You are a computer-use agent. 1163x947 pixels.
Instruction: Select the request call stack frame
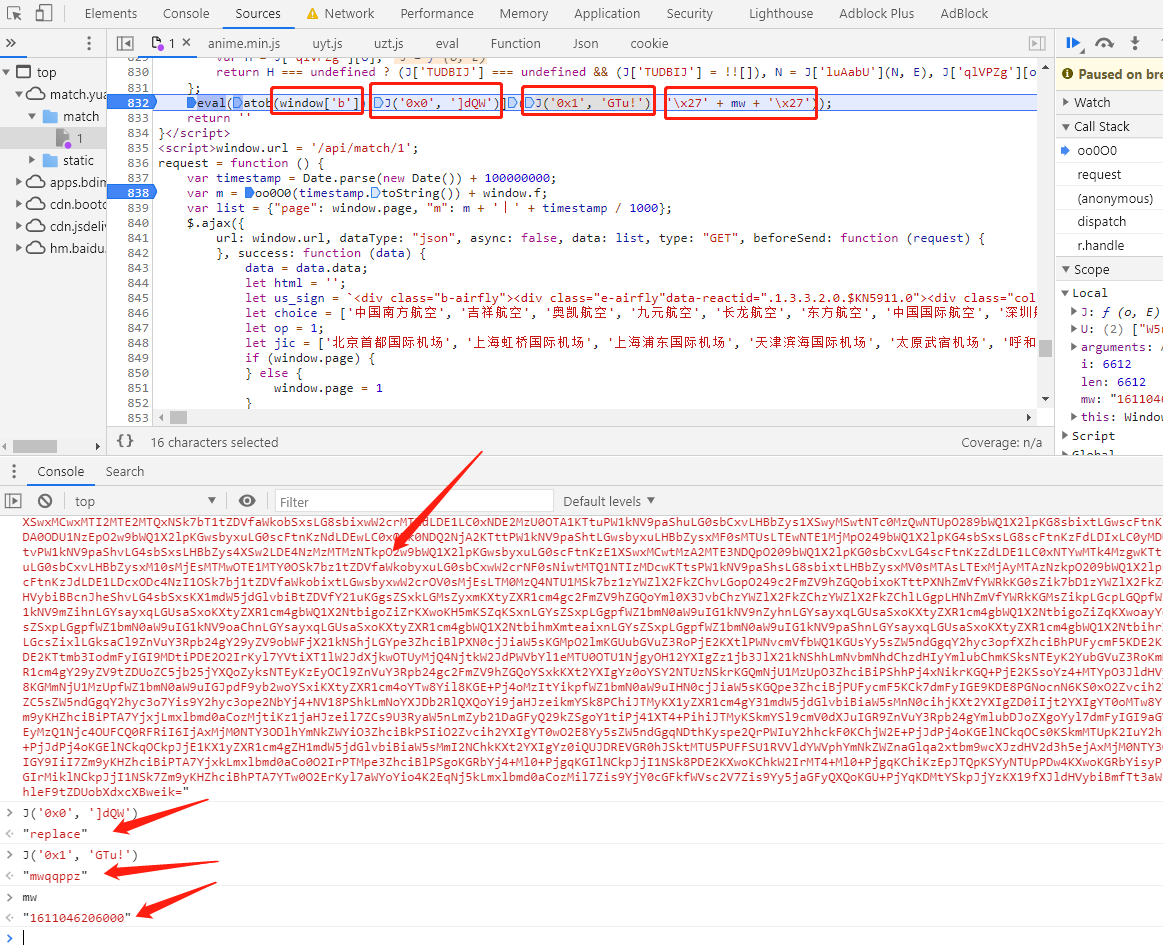(1099, 174)
